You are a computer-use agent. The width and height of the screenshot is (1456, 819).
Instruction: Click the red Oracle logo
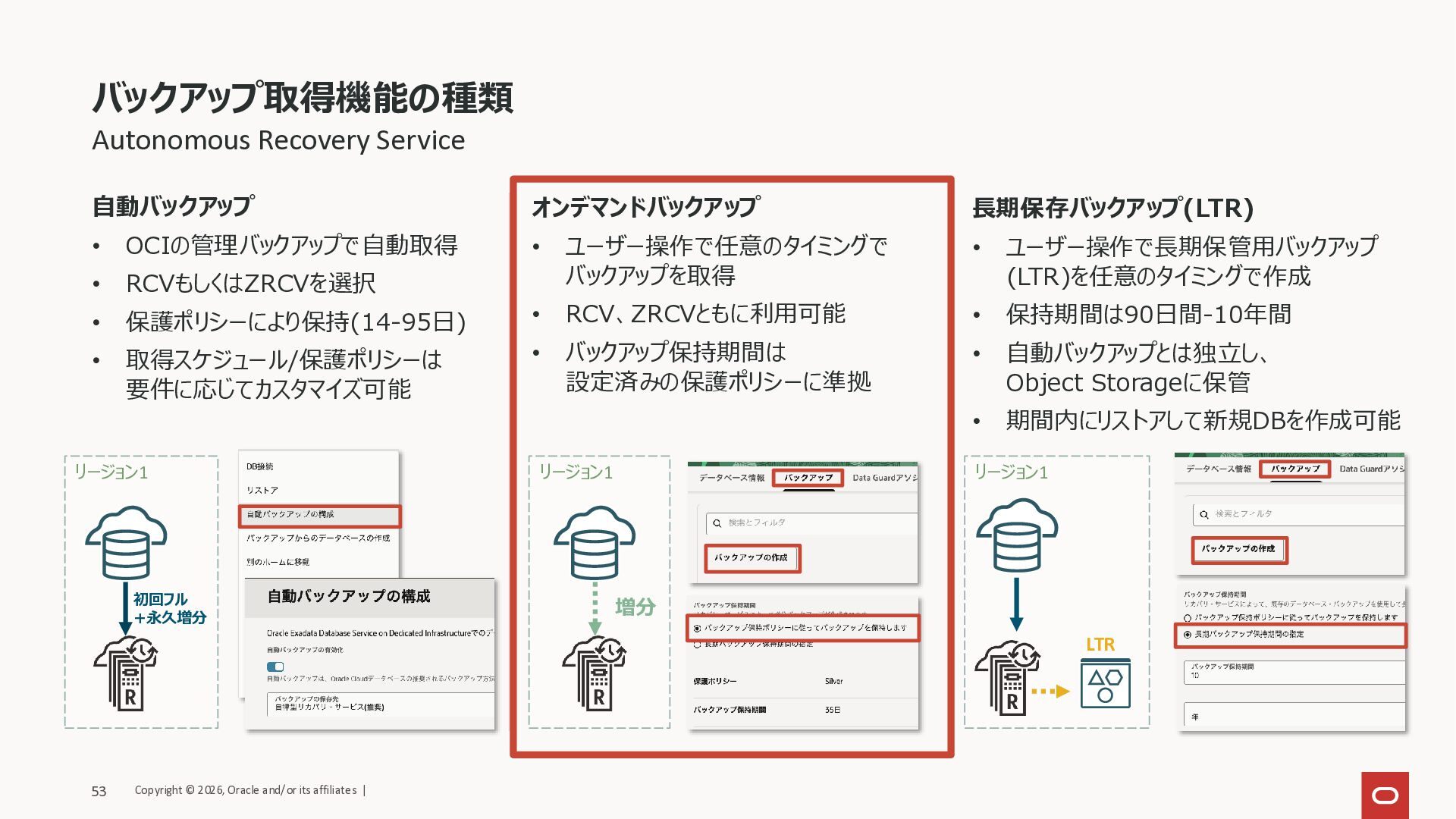pyautogui.click(x=1385, y=795)
